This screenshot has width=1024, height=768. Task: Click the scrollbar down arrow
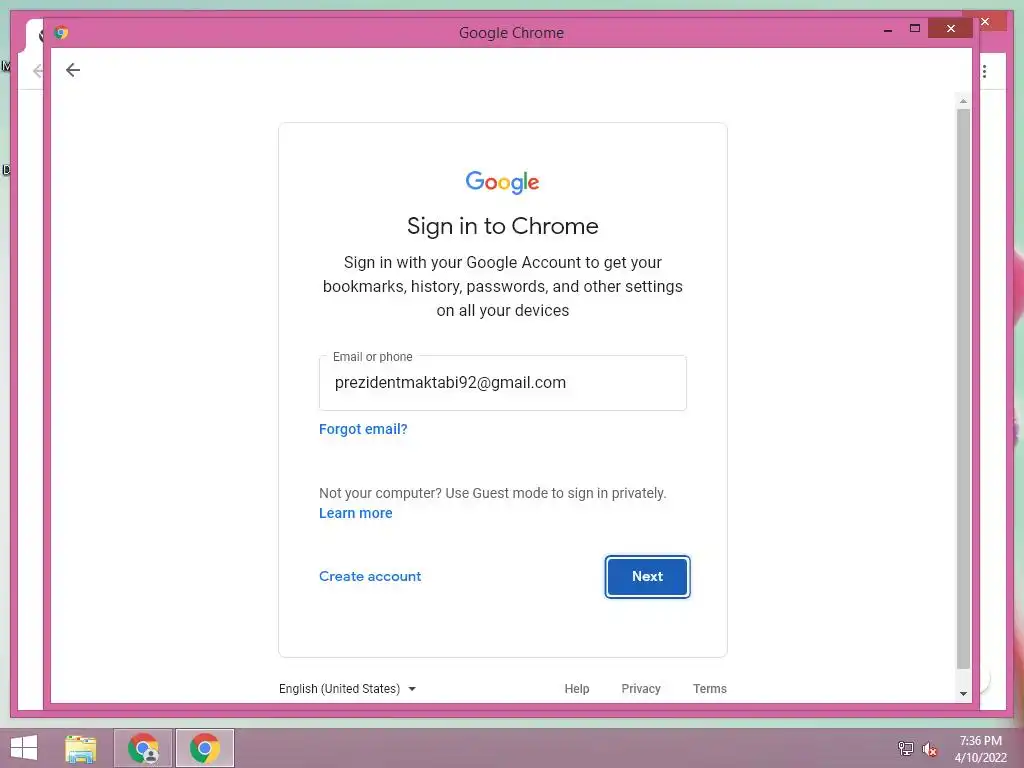(963, 694)
